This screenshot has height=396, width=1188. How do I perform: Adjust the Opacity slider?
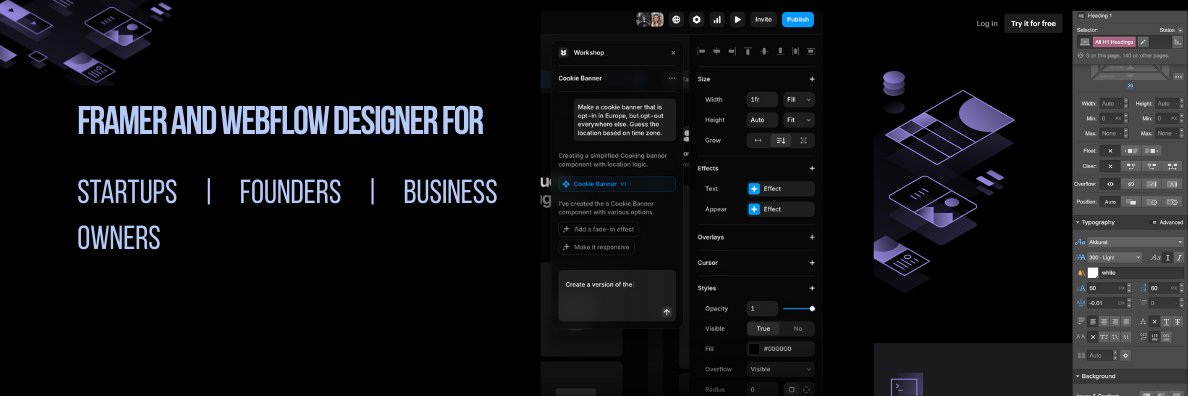799,308
